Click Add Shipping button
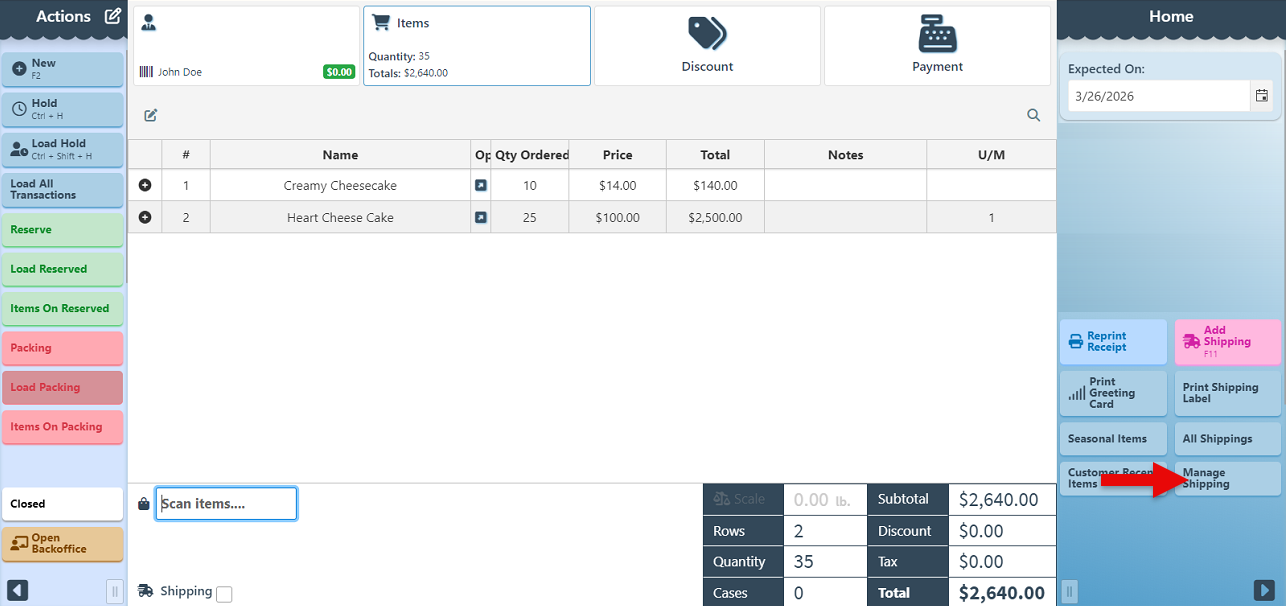Screen dimensions: 1286x606 coord(1227,342)
